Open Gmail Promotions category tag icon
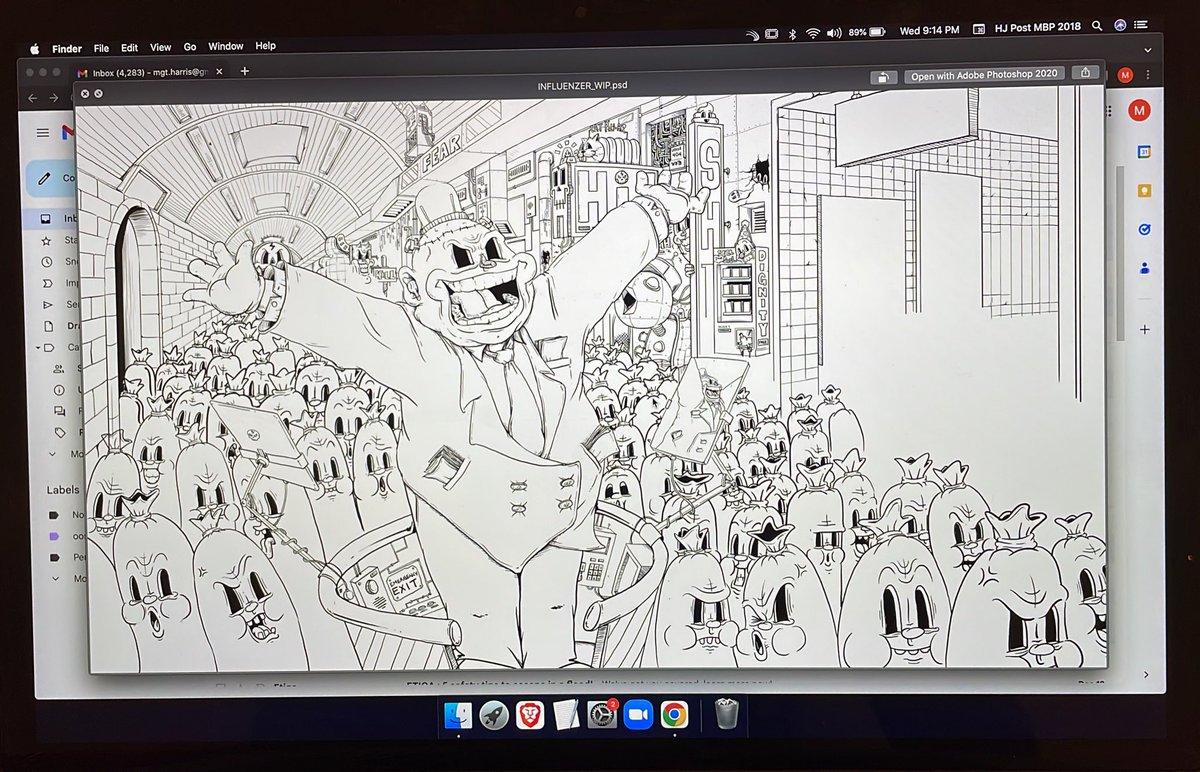Viewport: 1200px width, 772px height. 60,432
